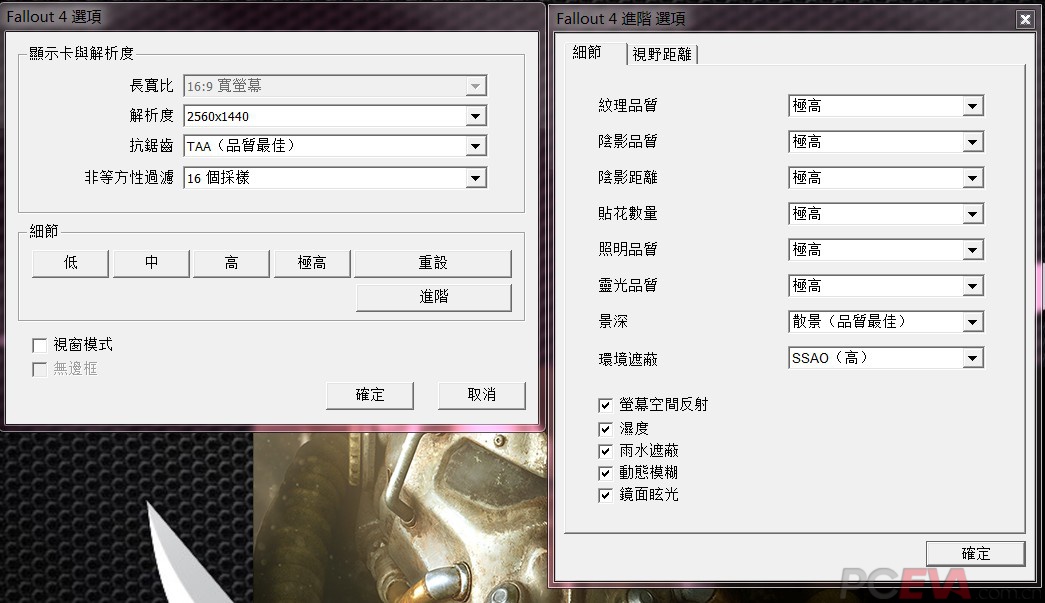The width and height of the screenshot is (1045, 603).
Task: Close the Fallout 4 進階選項 window
Action: 1025,19
